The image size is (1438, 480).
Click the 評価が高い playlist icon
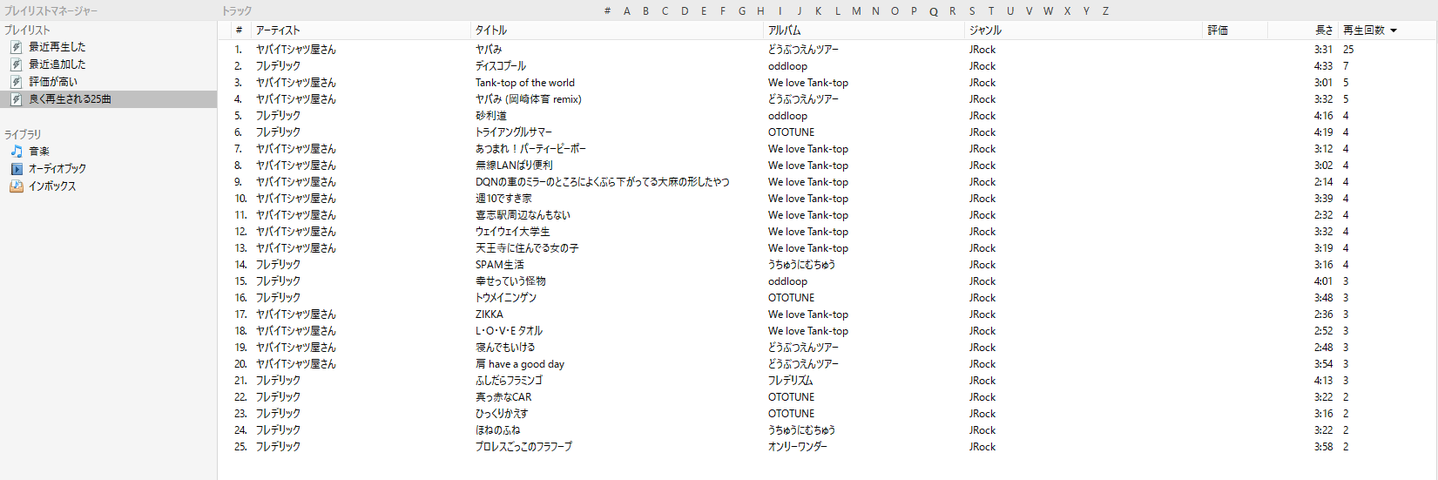(15, 81)
